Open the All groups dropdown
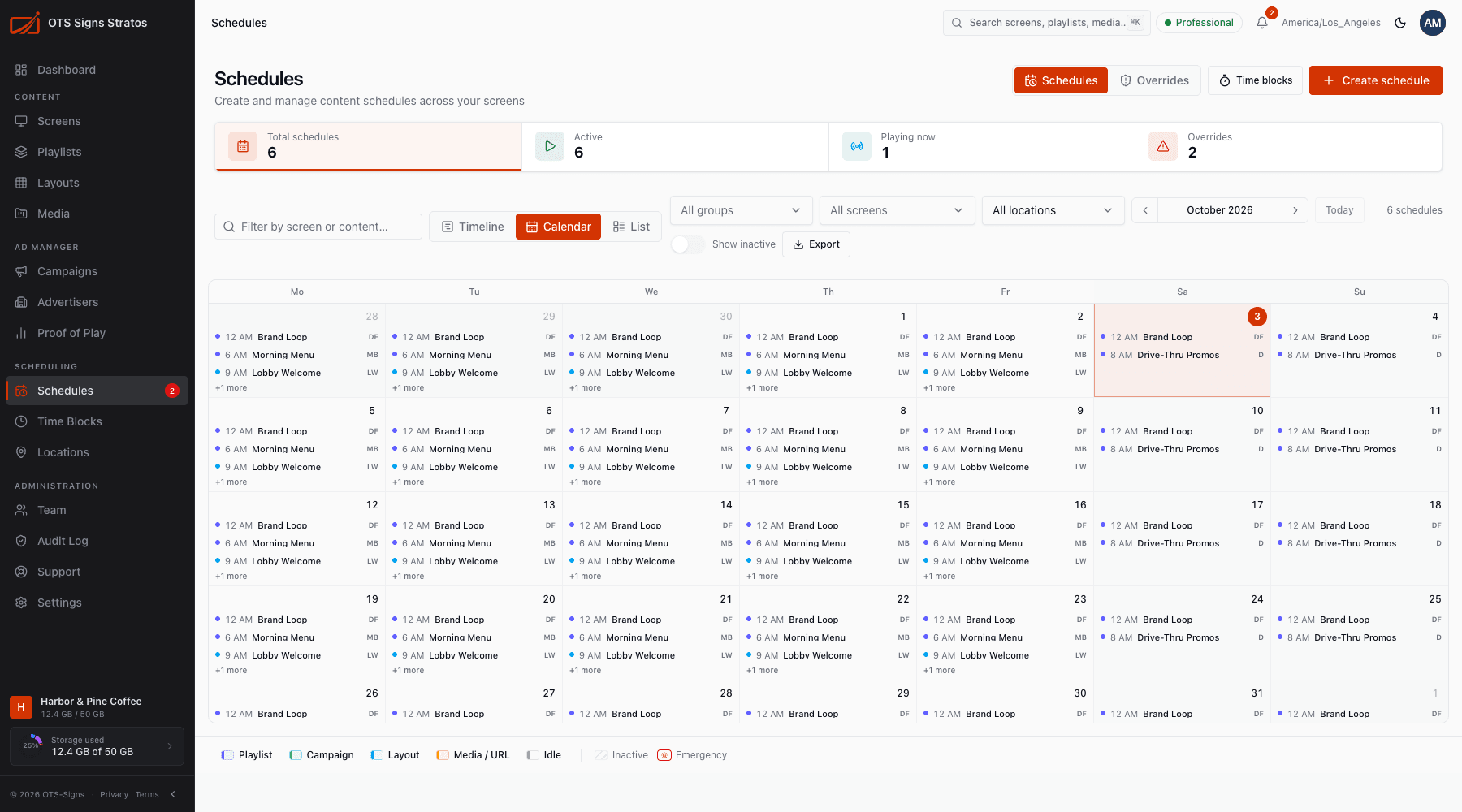This screenshot has width=1462, height=812. 741,210
